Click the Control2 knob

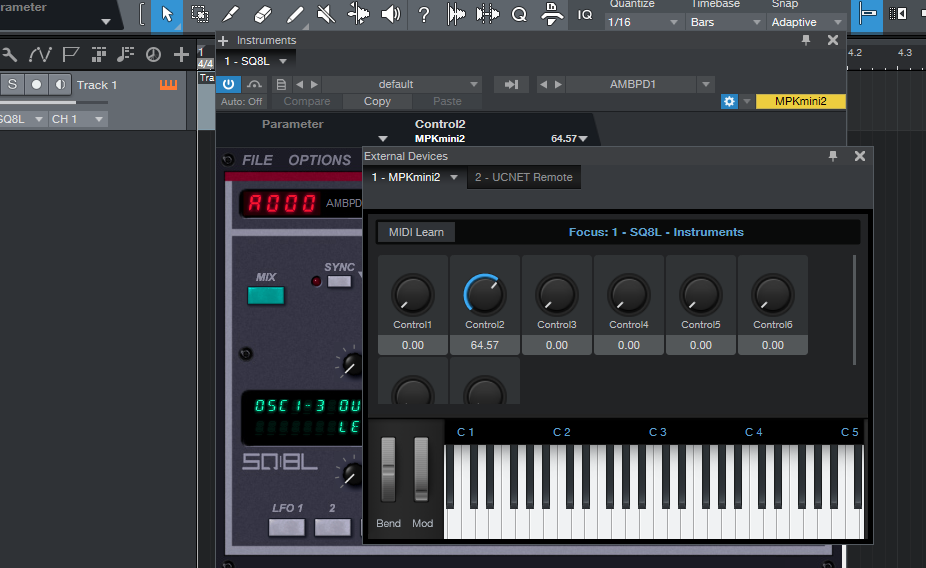pos(485,294)
